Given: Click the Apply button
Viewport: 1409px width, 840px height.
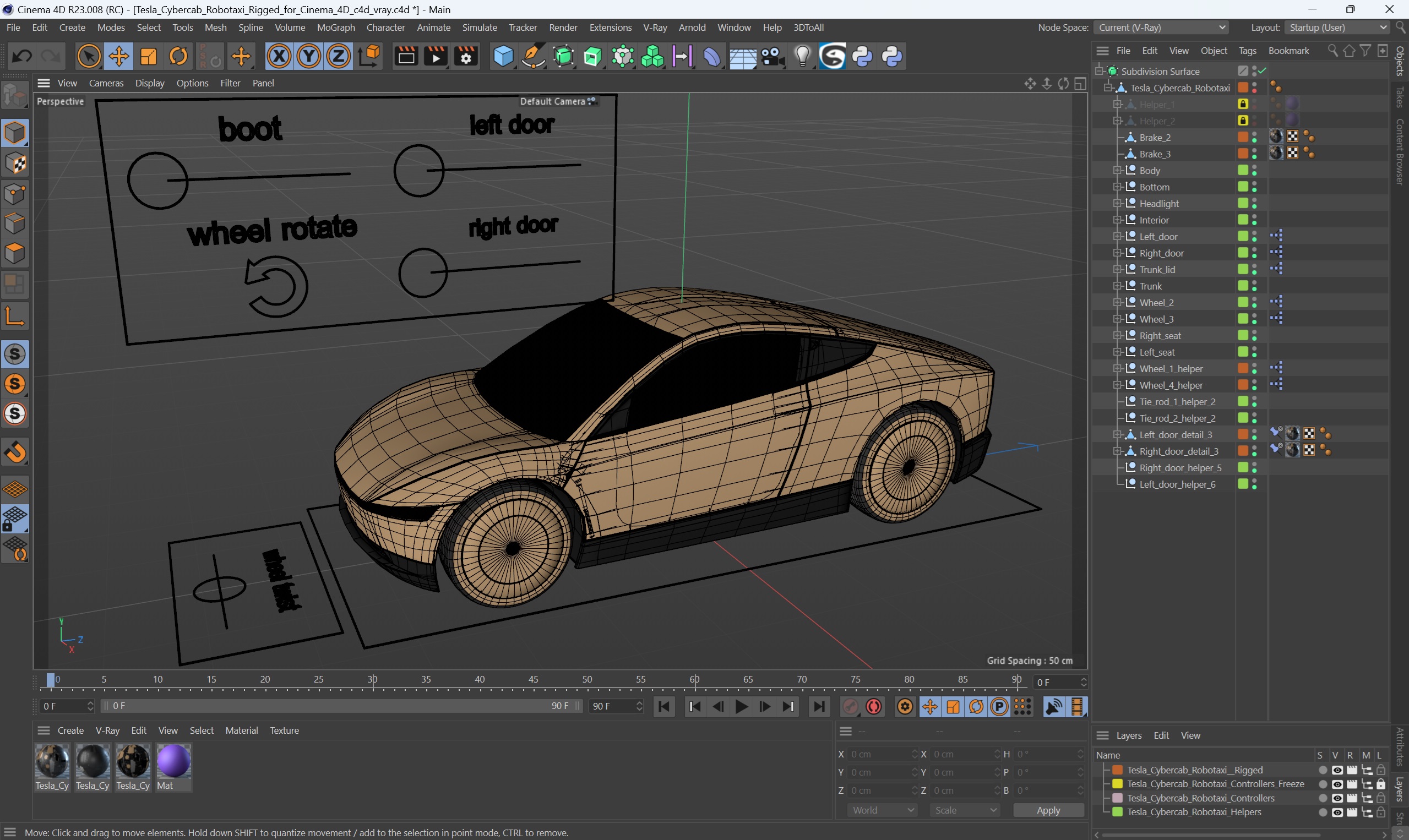Looking at the screenshot, I should (x=1048, y=810).
